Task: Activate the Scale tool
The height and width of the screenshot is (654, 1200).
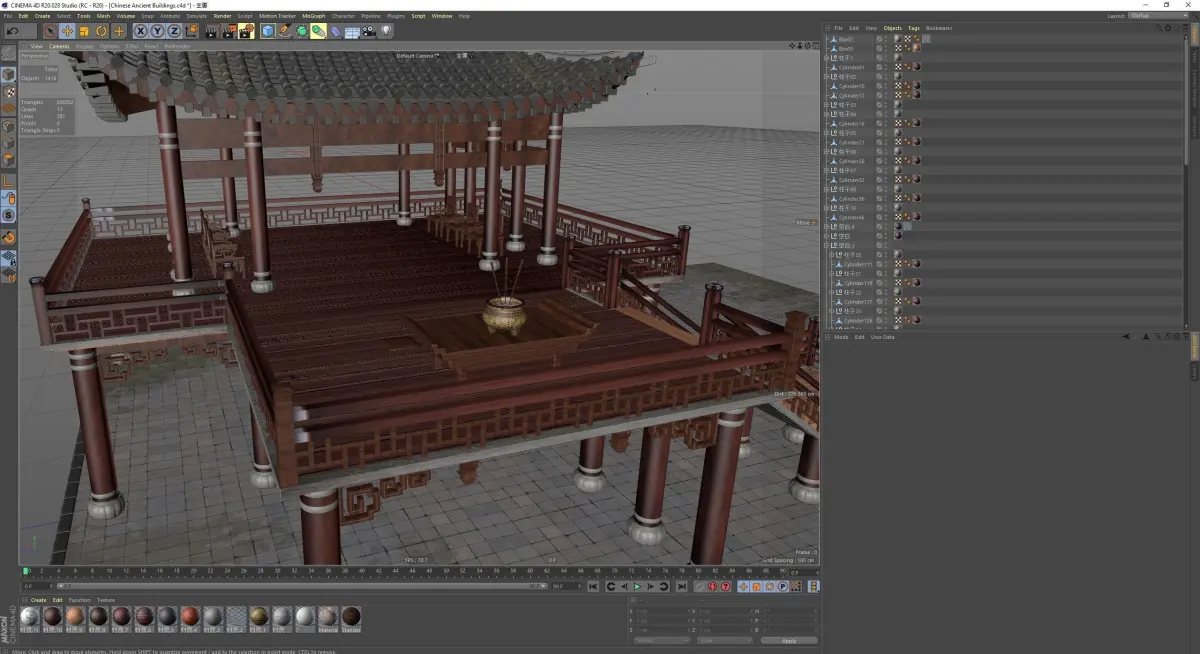Action: pyautogui.click(x=84, y=31)
